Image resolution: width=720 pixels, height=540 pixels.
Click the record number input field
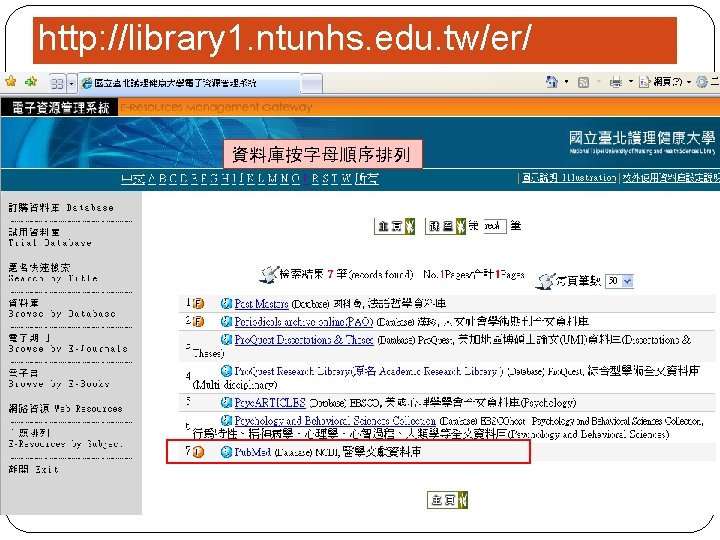(x=495, y=226)
